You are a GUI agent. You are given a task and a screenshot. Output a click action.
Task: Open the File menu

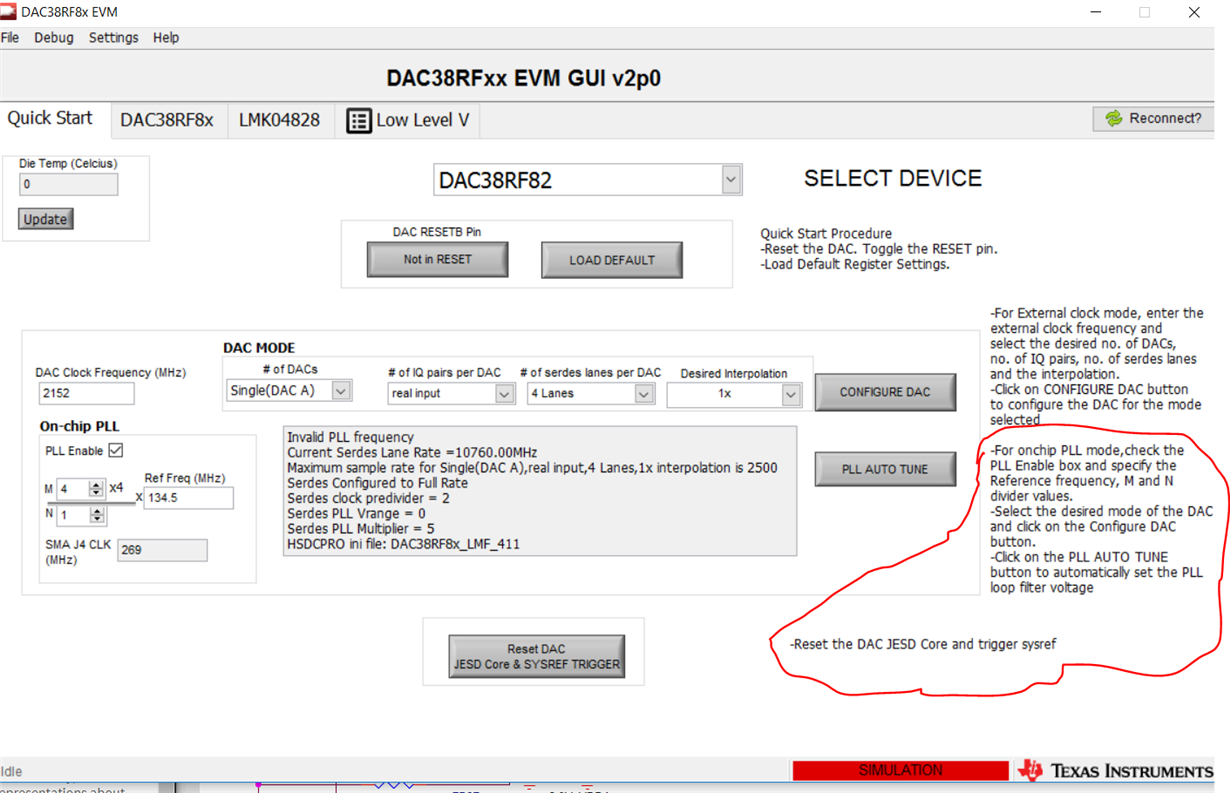click(x=10, y=37)
